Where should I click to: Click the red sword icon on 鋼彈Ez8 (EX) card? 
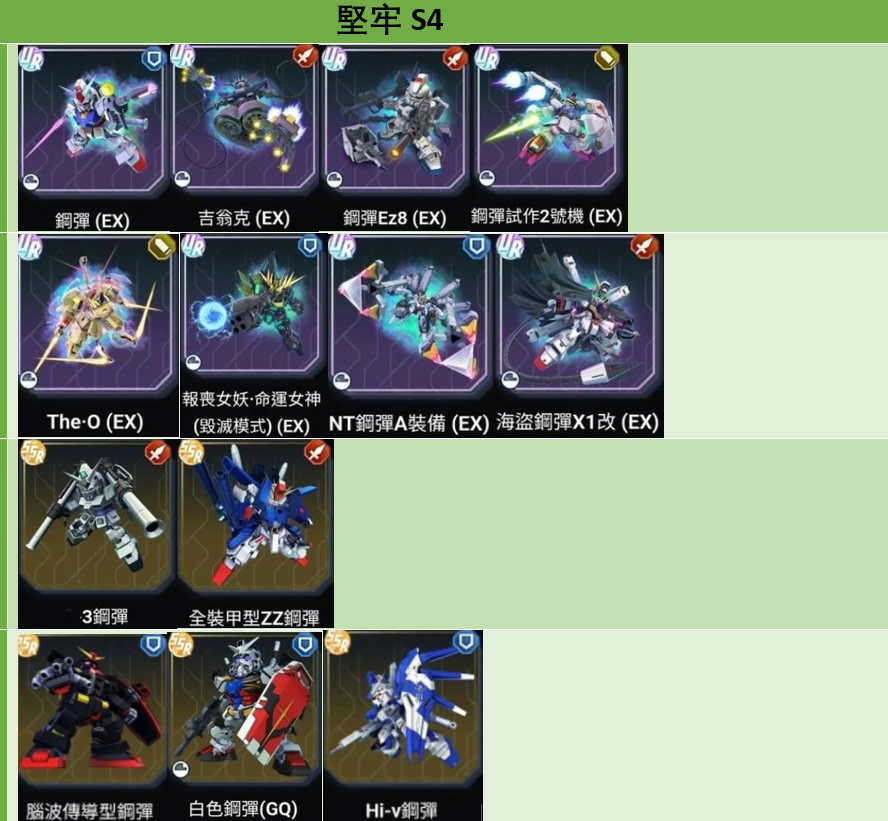[455, 58]
